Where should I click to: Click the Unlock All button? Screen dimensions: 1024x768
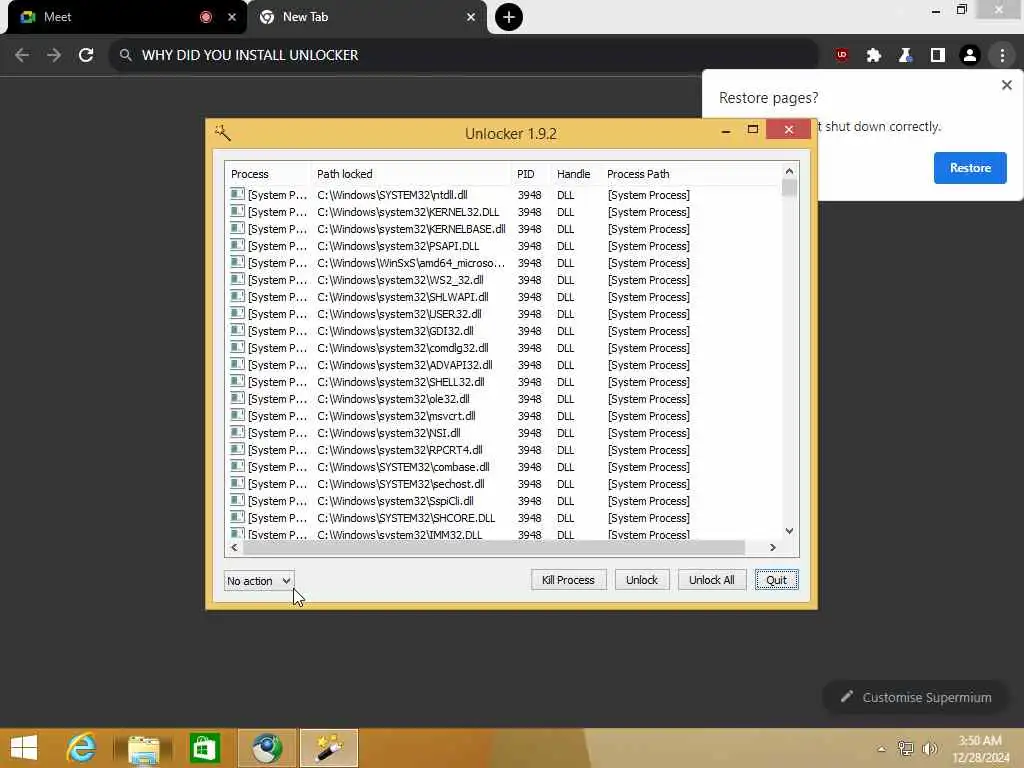click(712, 580)
